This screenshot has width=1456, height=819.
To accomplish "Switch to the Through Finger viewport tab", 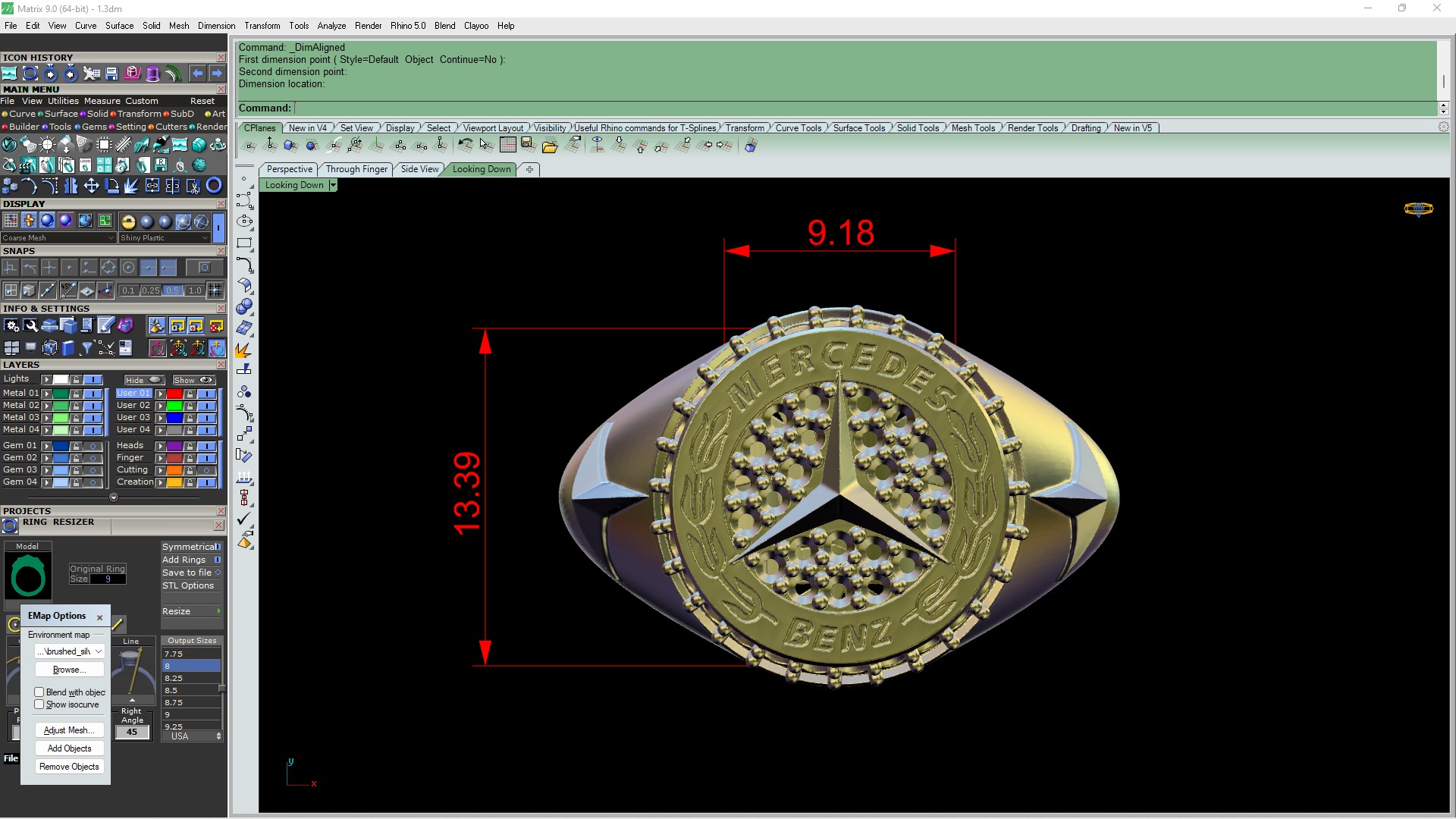I will click(356, 169).
